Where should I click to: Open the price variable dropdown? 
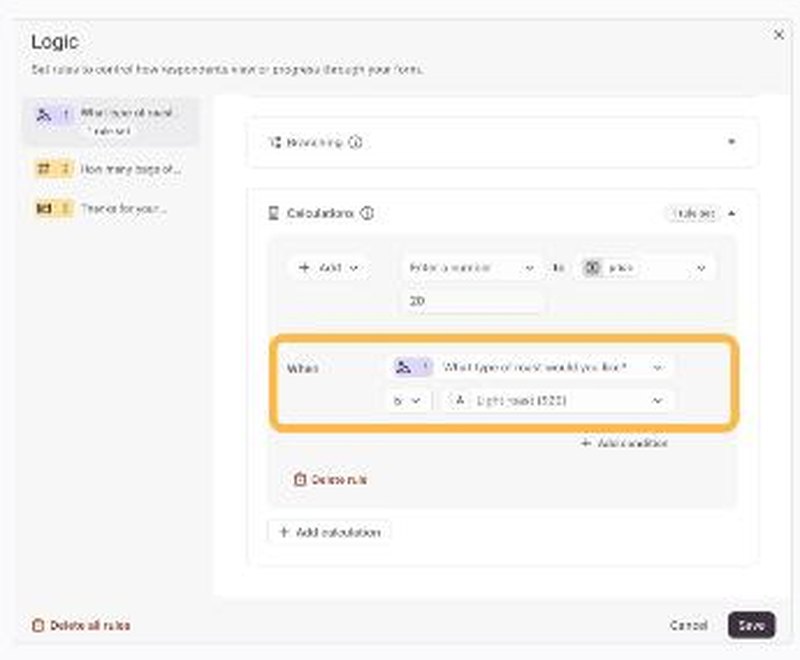(645, 268)
